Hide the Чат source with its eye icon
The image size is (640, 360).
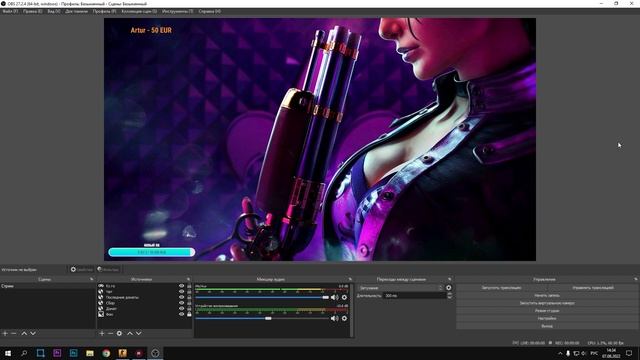(182, 292)
